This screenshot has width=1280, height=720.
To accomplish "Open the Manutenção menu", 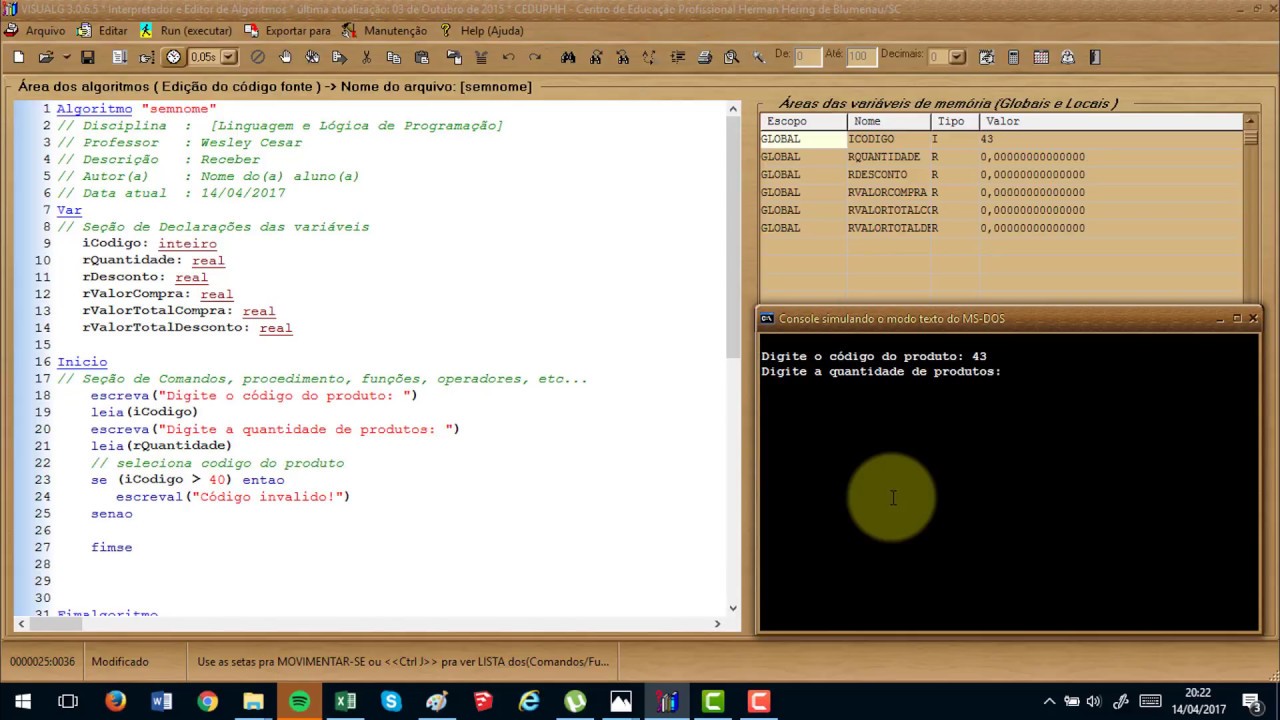I will [385, 31].
